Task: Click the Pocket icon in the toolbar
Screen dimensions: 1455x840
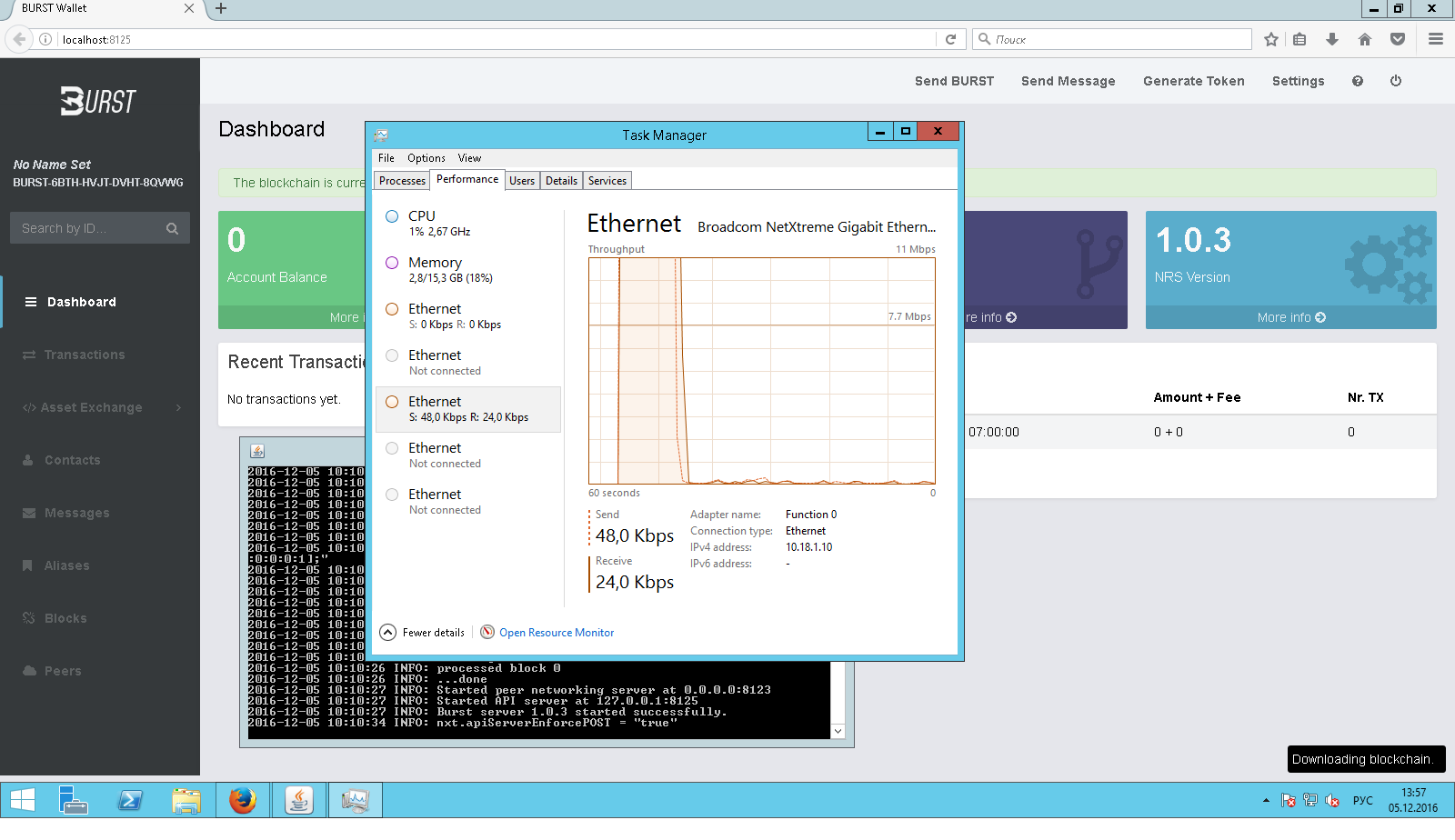Action: point(1398,39)
